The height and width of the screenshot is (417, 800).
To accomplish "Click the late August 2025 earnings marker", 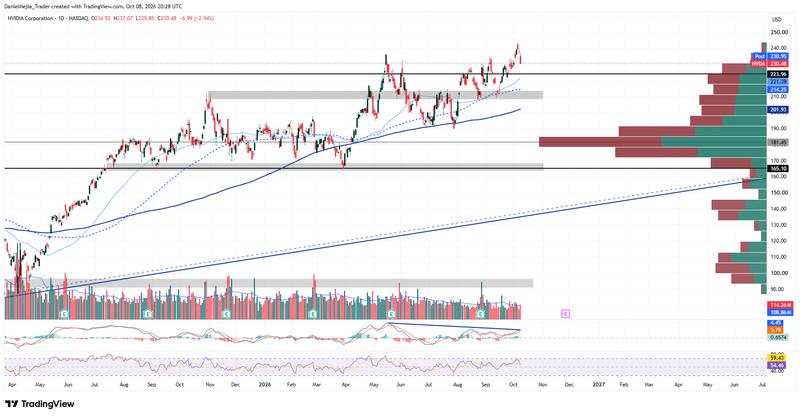I will click(148, 314).
